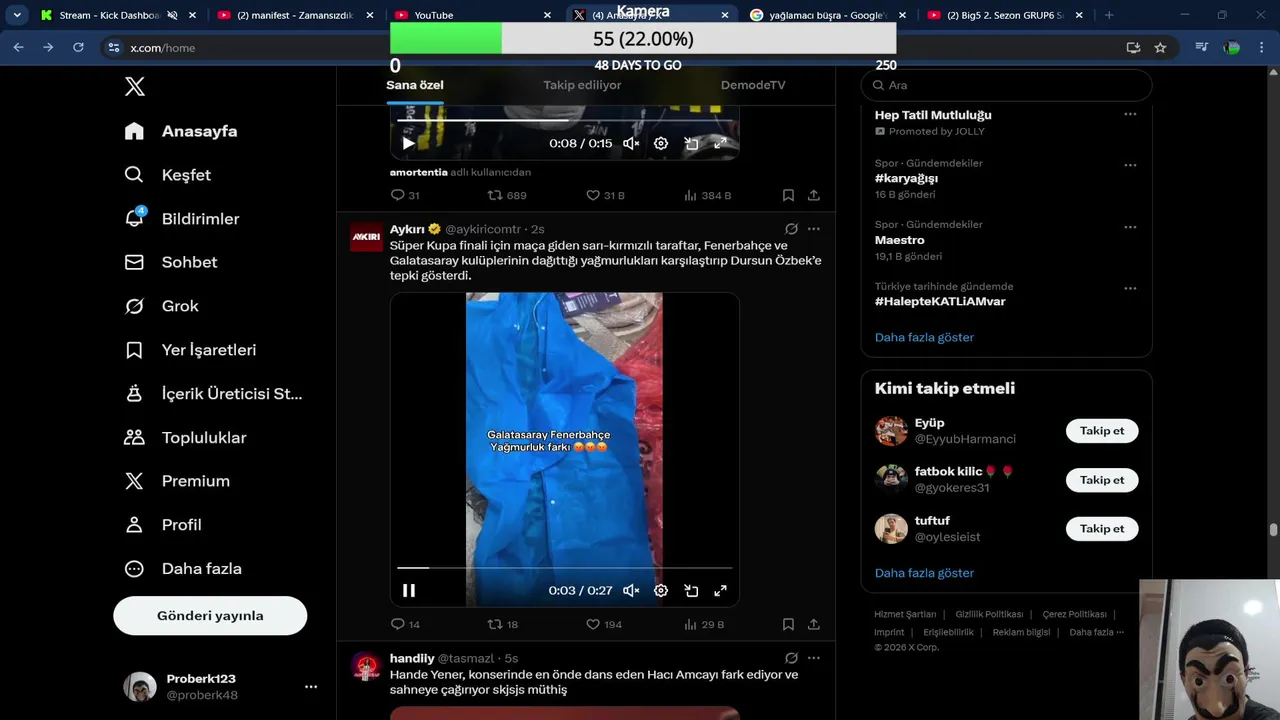This screenshot has width=1280, height=720.
Task: Open İçerik Üreticisi Studio item
Action: pyautogui.click(x=213, y=394)
